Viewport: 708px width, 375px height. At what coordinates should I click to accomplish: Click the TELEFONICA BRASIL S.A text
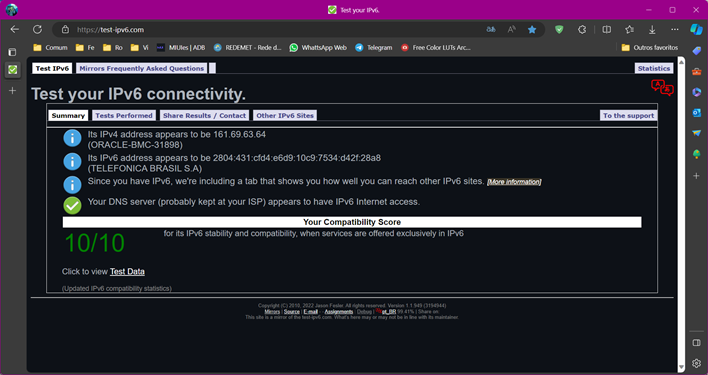click(x=145, y=169)
